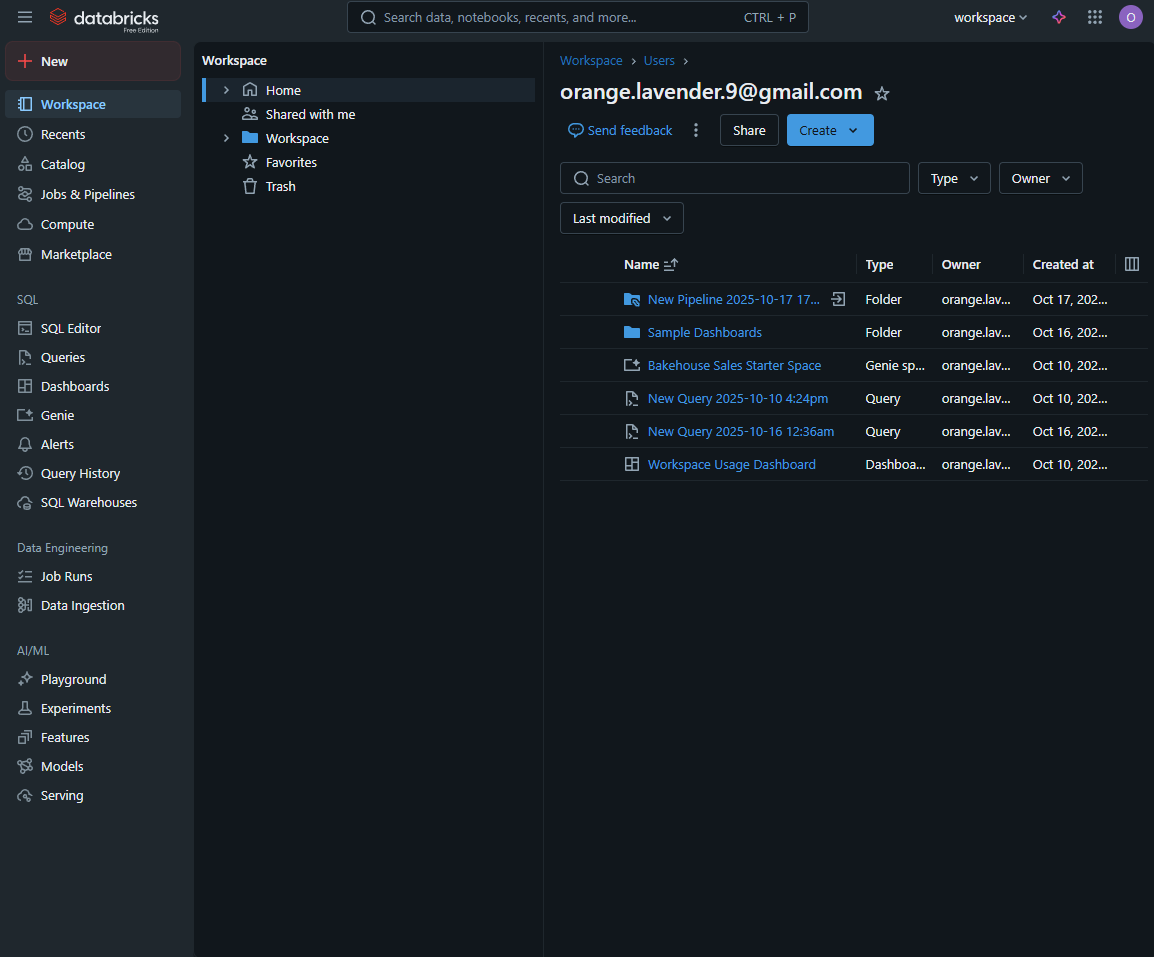1154x957 pixels.
Task: Open the Workspace Usage Dashboard link
Action: (x=731, y=464)
